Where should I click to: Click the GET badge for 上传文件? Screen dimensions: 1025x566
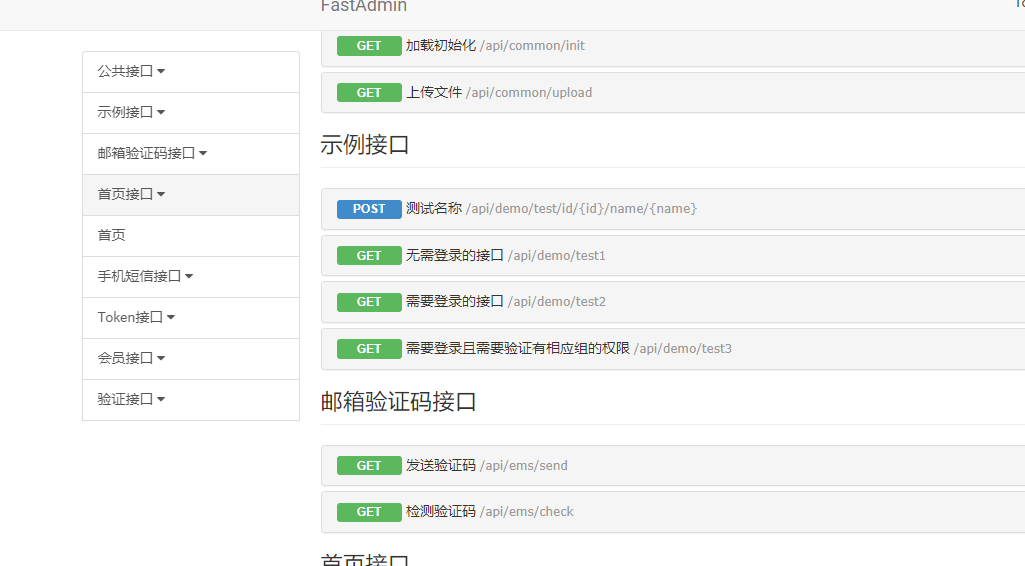click(x=369, y=93)
